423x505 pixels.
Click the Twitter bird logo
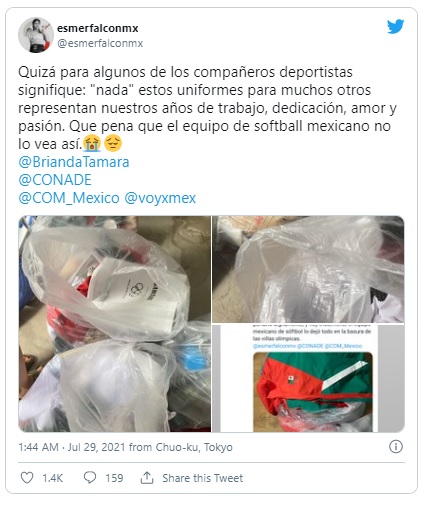(395, 27)
